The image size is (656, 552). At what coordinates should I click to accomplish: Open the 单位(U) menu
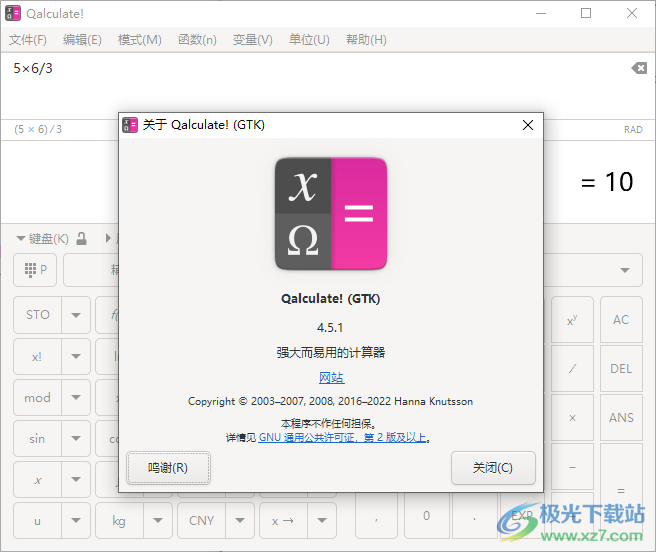click(309, 40)
